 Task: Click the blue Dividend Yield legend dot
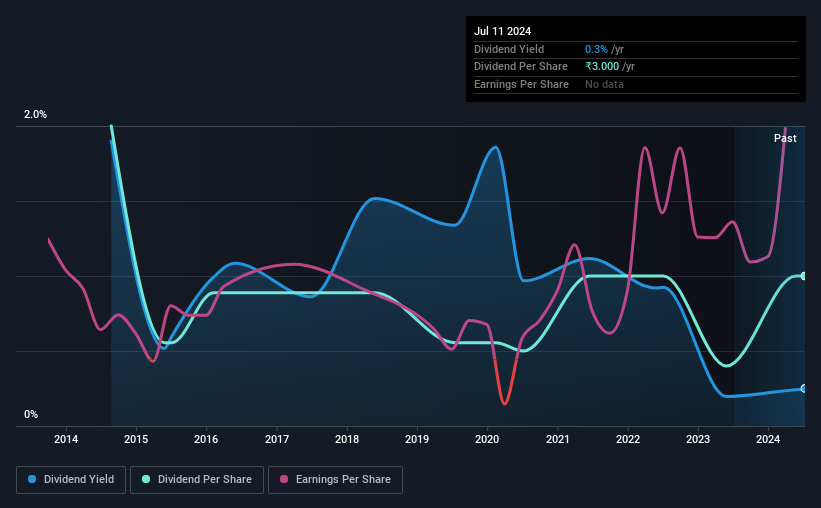pyautogui.click(x=32, y=479)
